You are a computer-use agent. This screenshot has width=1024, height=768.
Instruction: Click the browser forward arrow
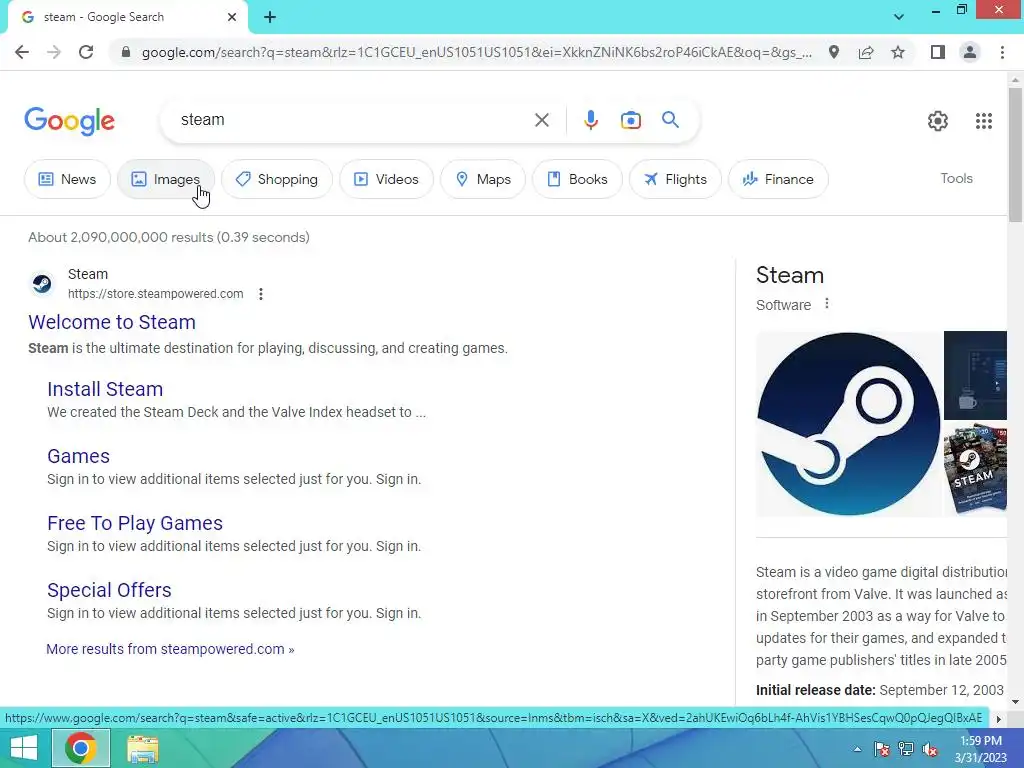[x=54, y=52]
